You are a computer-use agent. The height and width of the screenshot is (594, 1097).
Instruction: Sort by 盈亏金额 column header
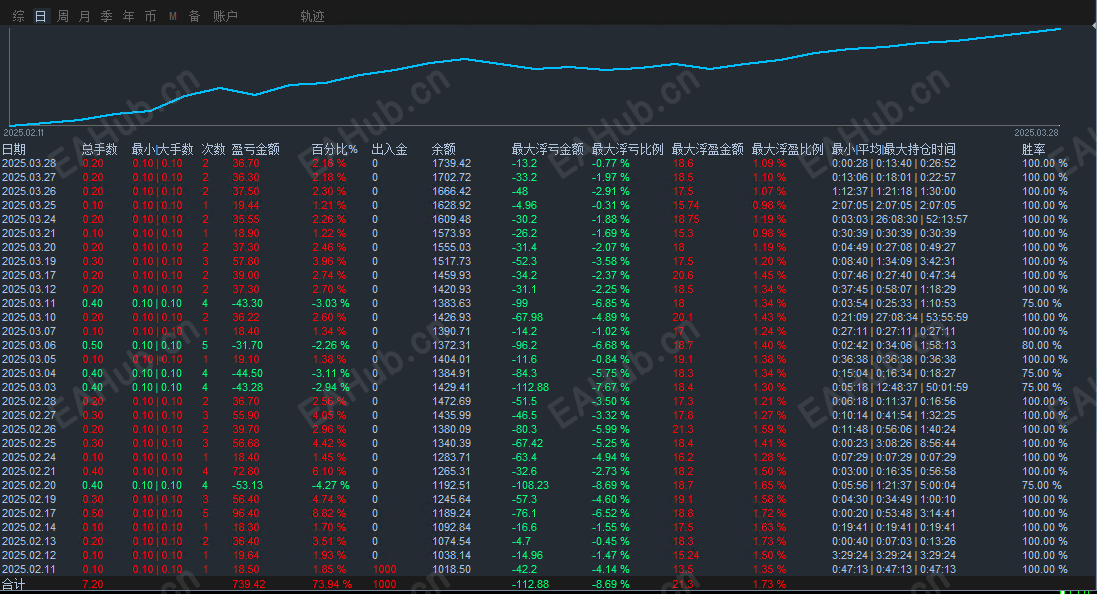[255, 149]
